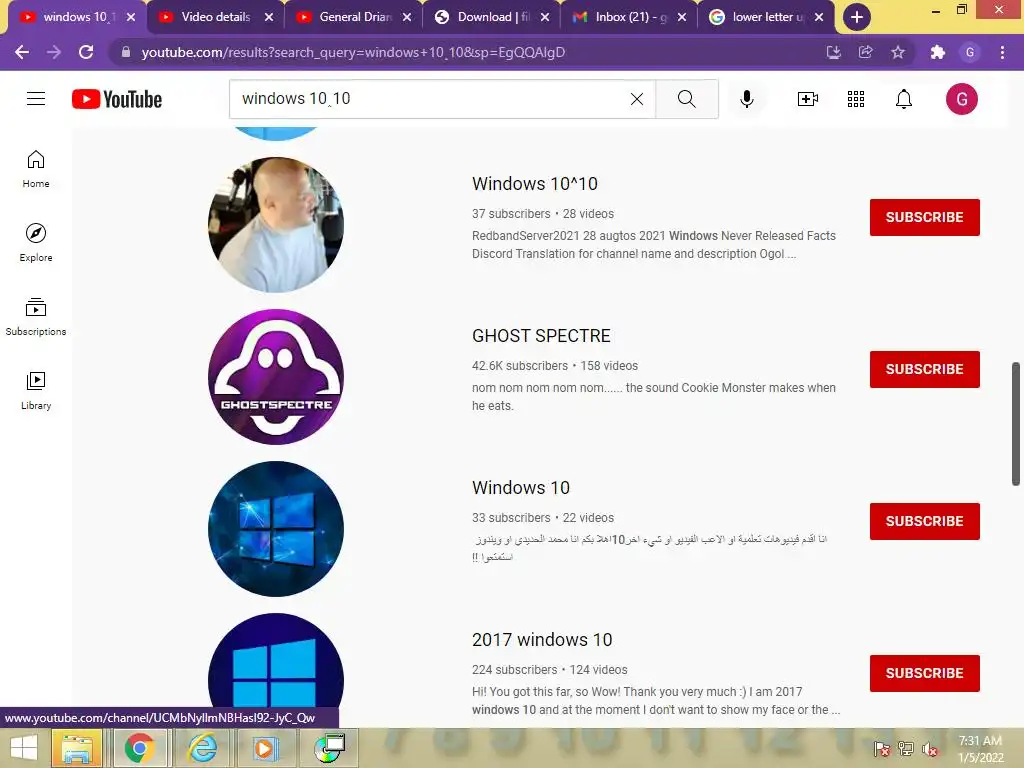The image size is (1024, 768).
Task: Subscribe to the Windows 10 channel
Action: coord(924,521)
